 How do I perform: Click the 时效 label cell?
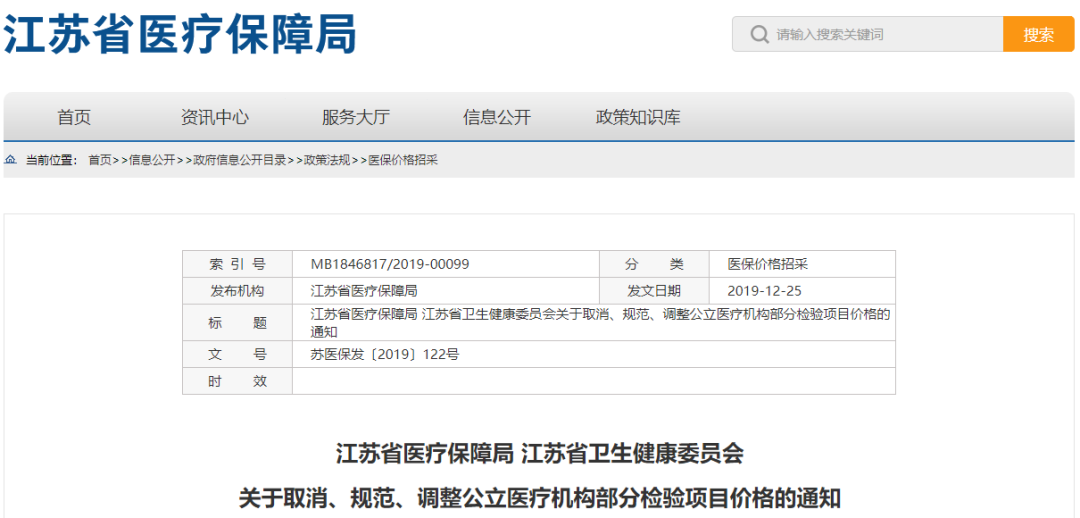pos(238,381)
